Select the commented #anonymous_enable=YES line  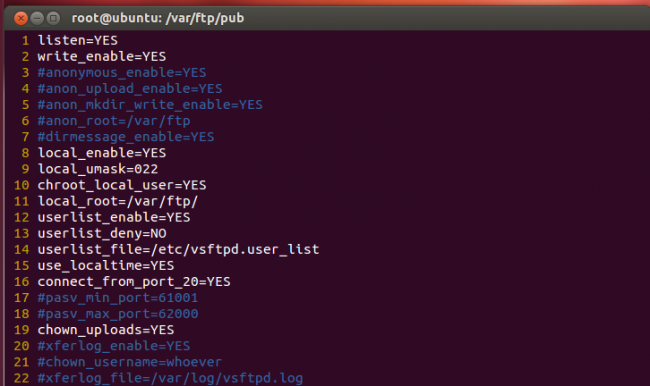[122, 73]
